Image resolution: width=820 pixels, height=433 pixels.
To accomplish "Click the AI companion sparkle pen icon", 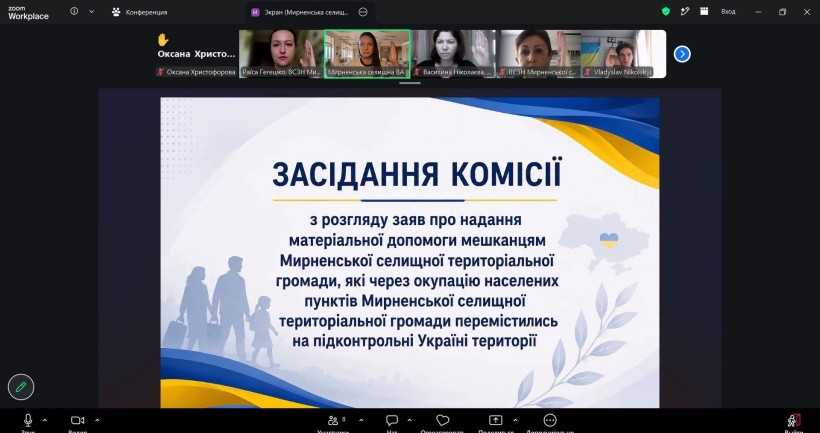I will [685, 12].
